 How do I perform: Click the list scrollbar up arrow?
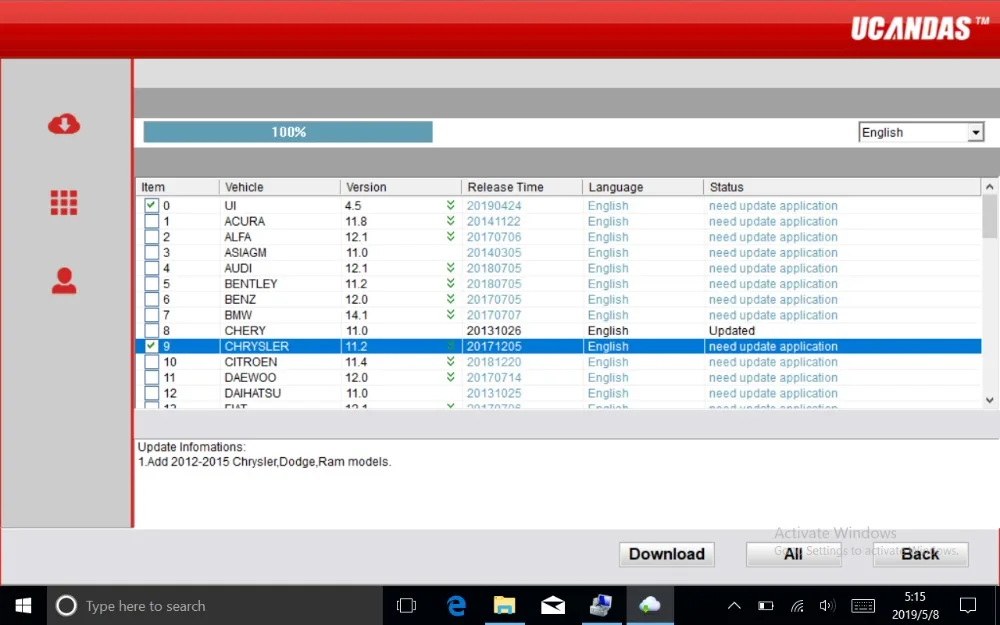(x=989, y=187)
